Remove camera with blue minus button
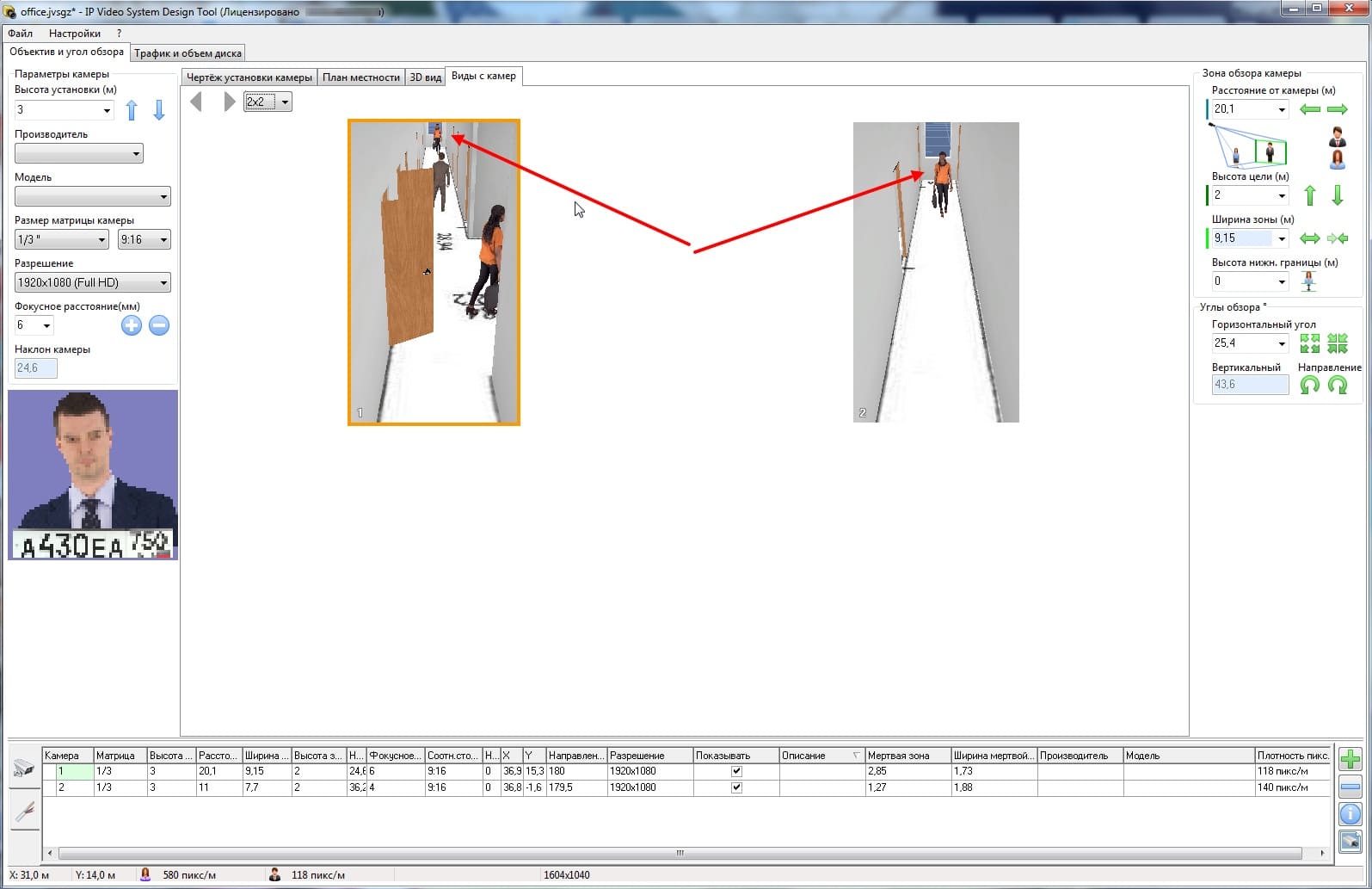The image size is (1372, 889). click(1350, 786)
